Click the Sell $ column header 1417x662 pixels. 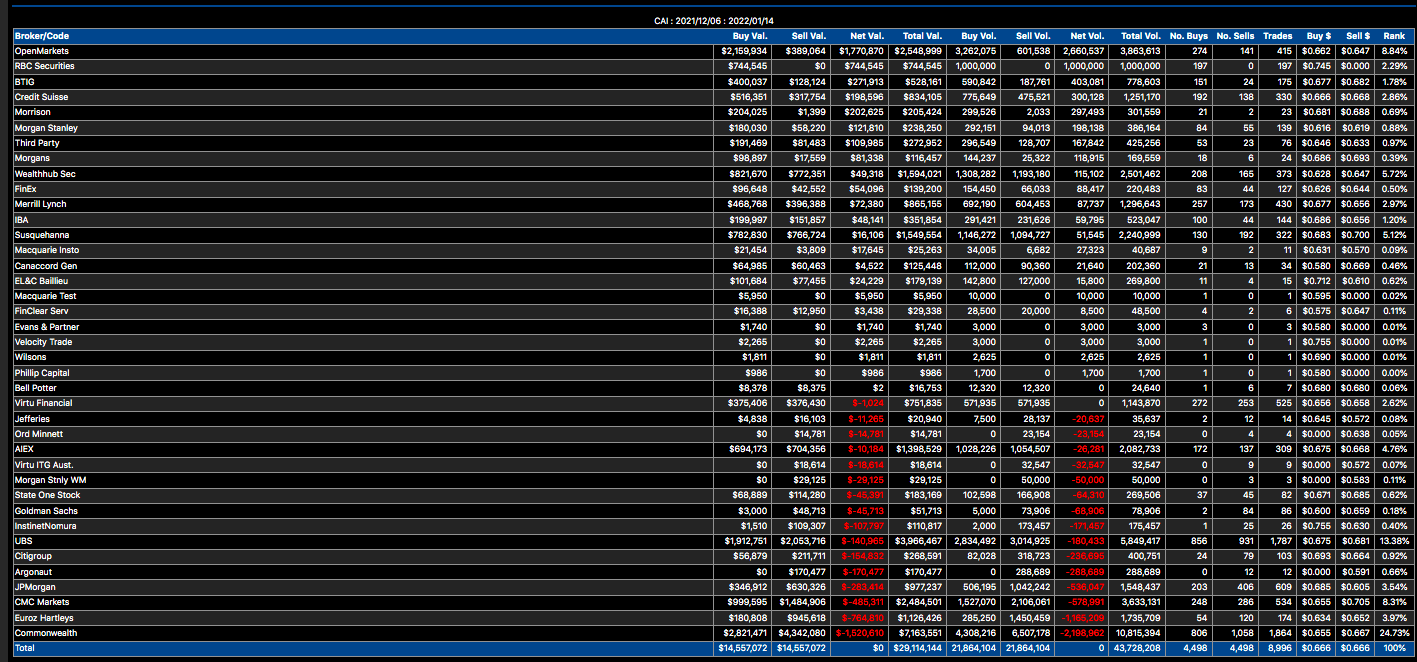tap(1358, 36)
